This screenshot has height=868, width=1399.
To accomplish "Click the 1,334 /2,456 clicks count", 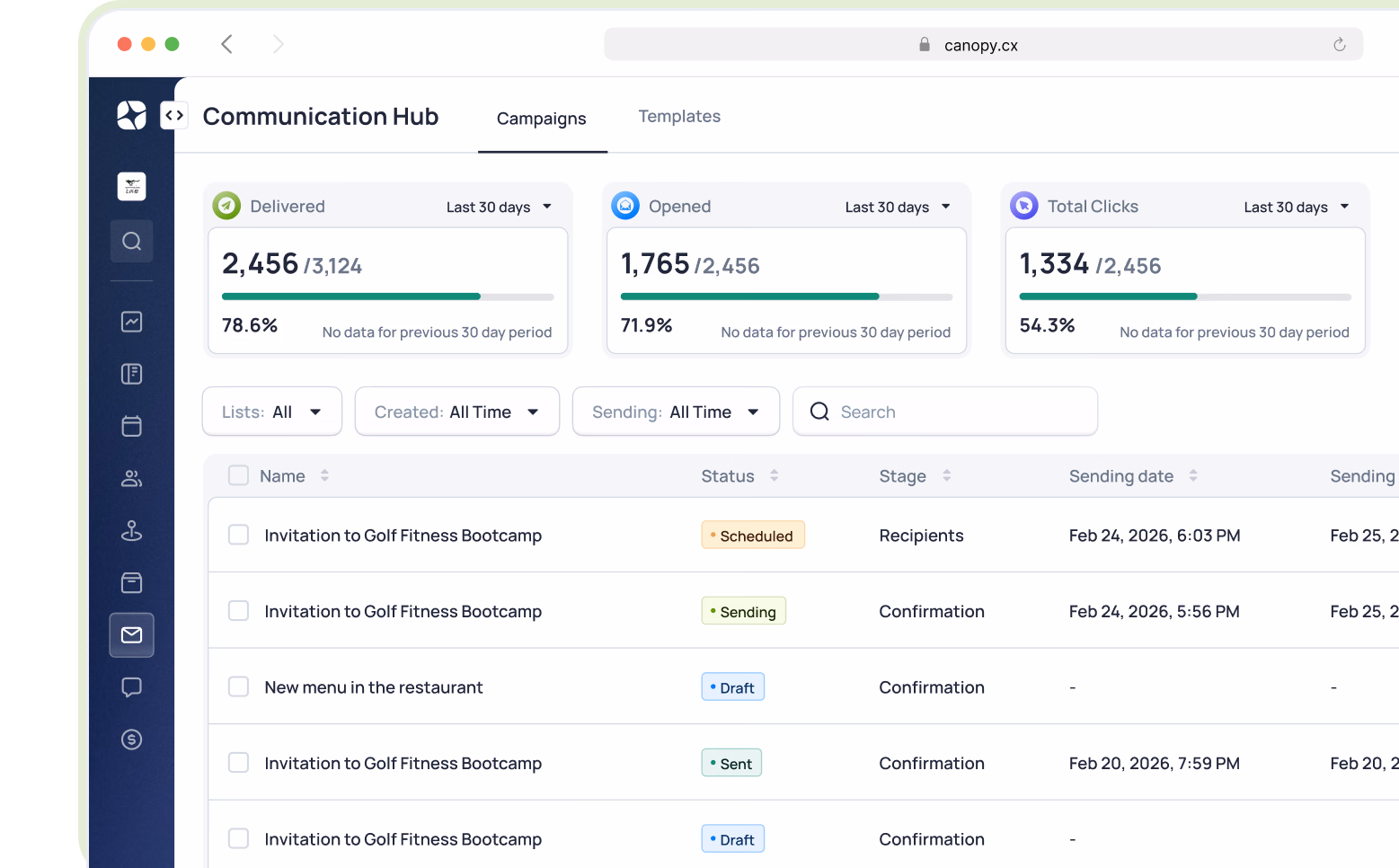I will (x=1090, y=264).
